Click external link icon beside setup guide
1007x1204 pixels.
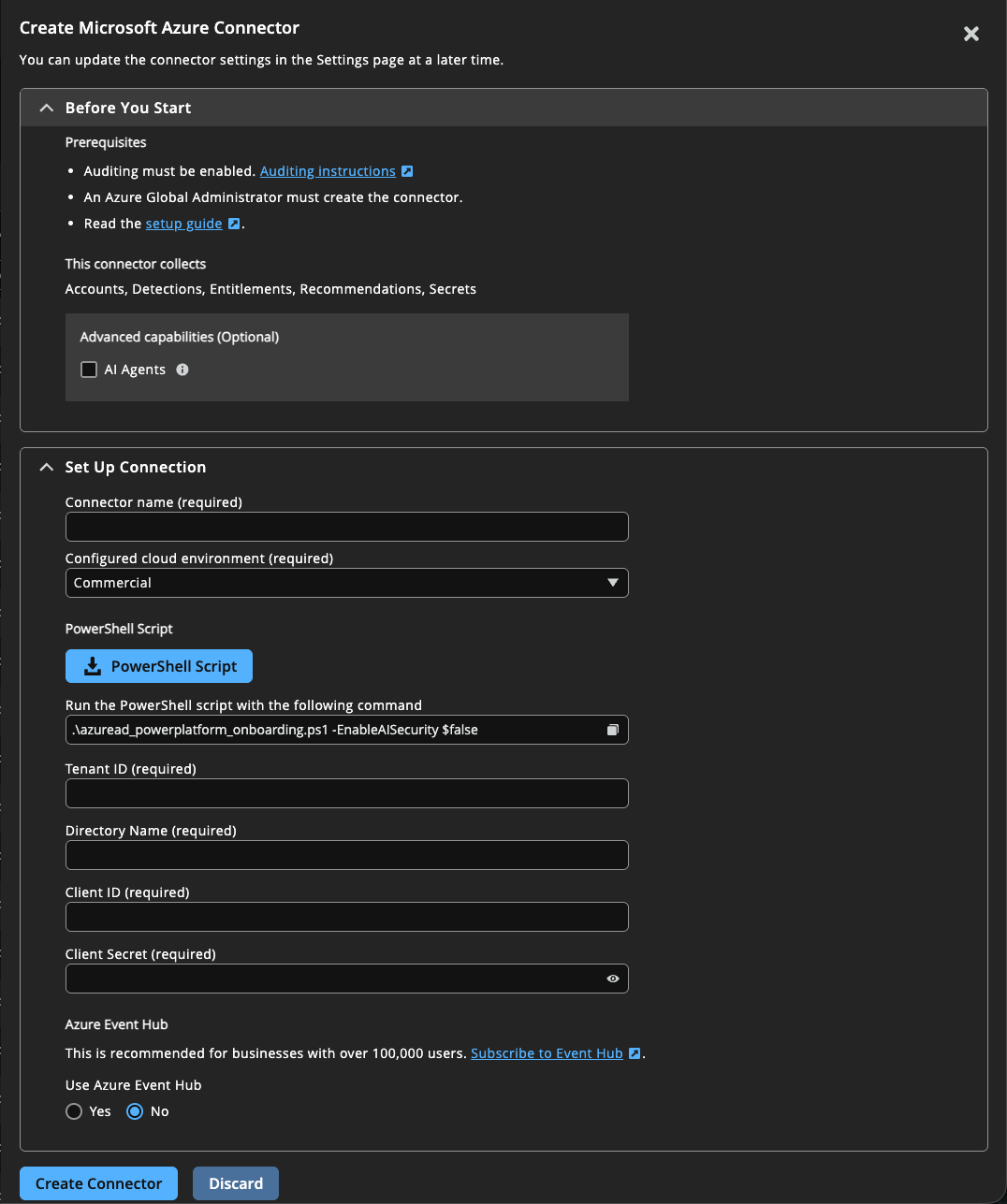[234, 224]
